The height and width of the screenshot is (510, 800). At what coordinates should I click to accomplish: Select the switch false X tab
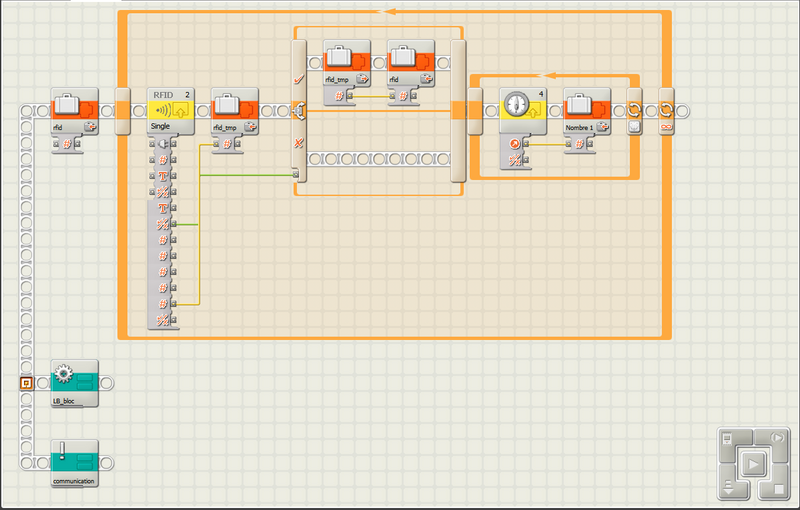pos(298,144)
